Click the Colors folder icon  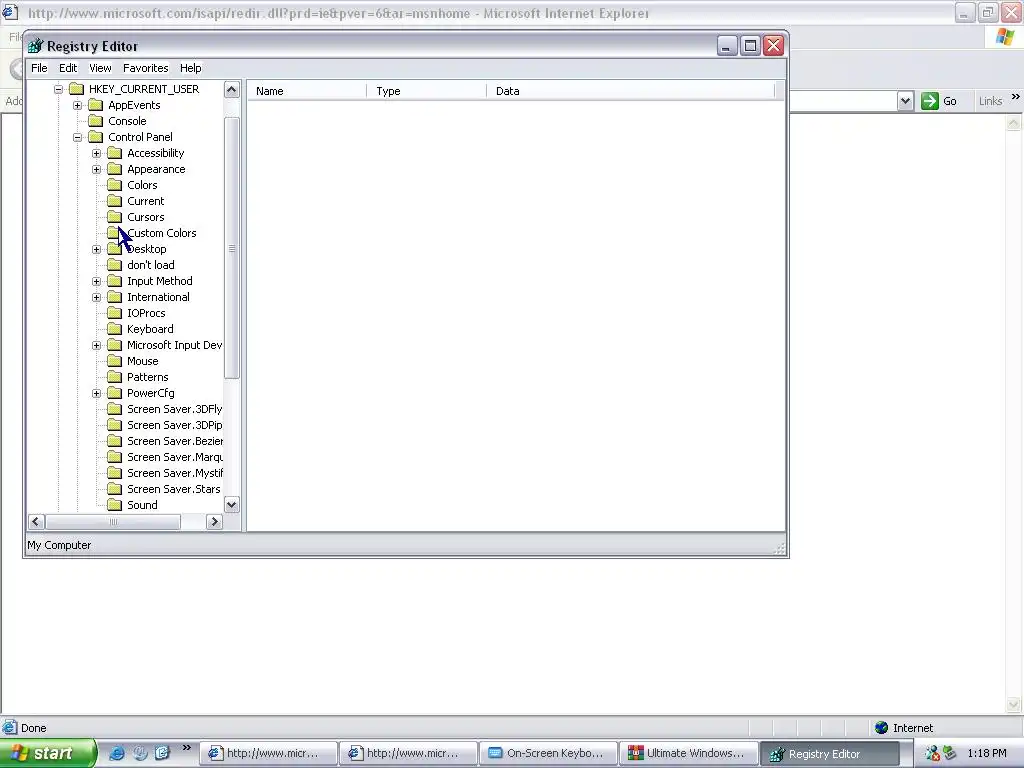coord(114,185)
